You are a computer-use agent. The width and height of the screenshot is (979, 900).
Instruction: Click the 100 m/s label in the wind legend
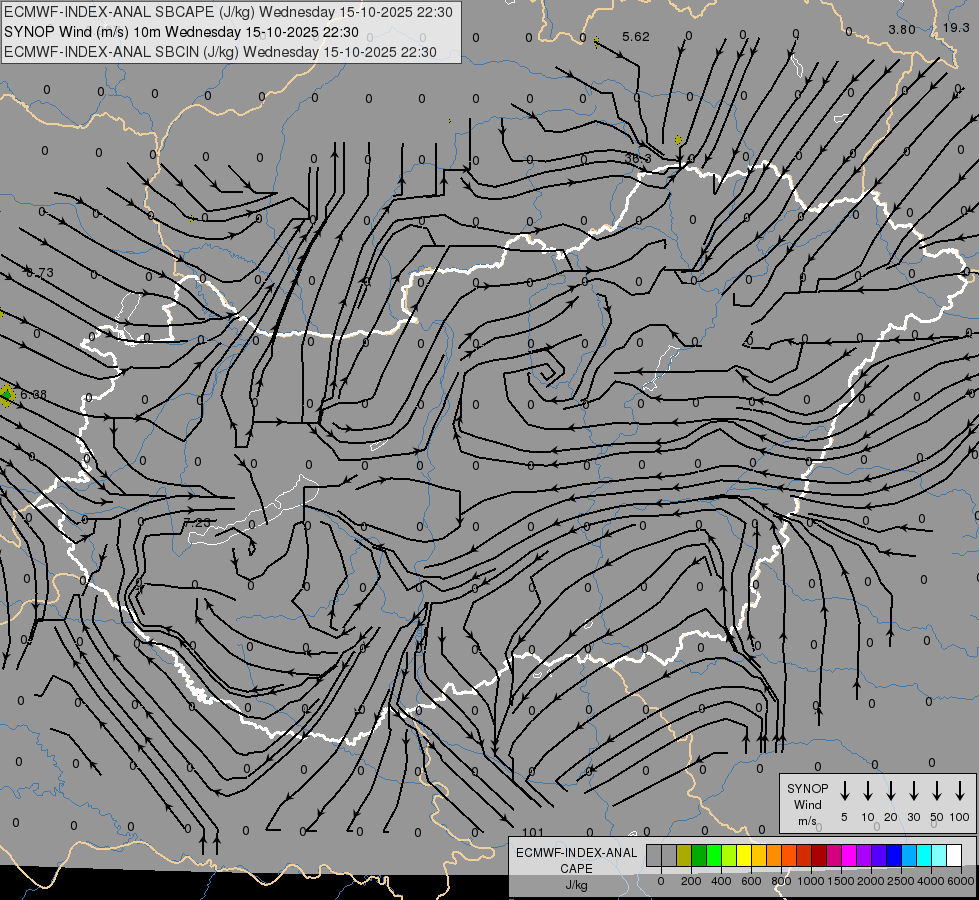click(960, 817)
